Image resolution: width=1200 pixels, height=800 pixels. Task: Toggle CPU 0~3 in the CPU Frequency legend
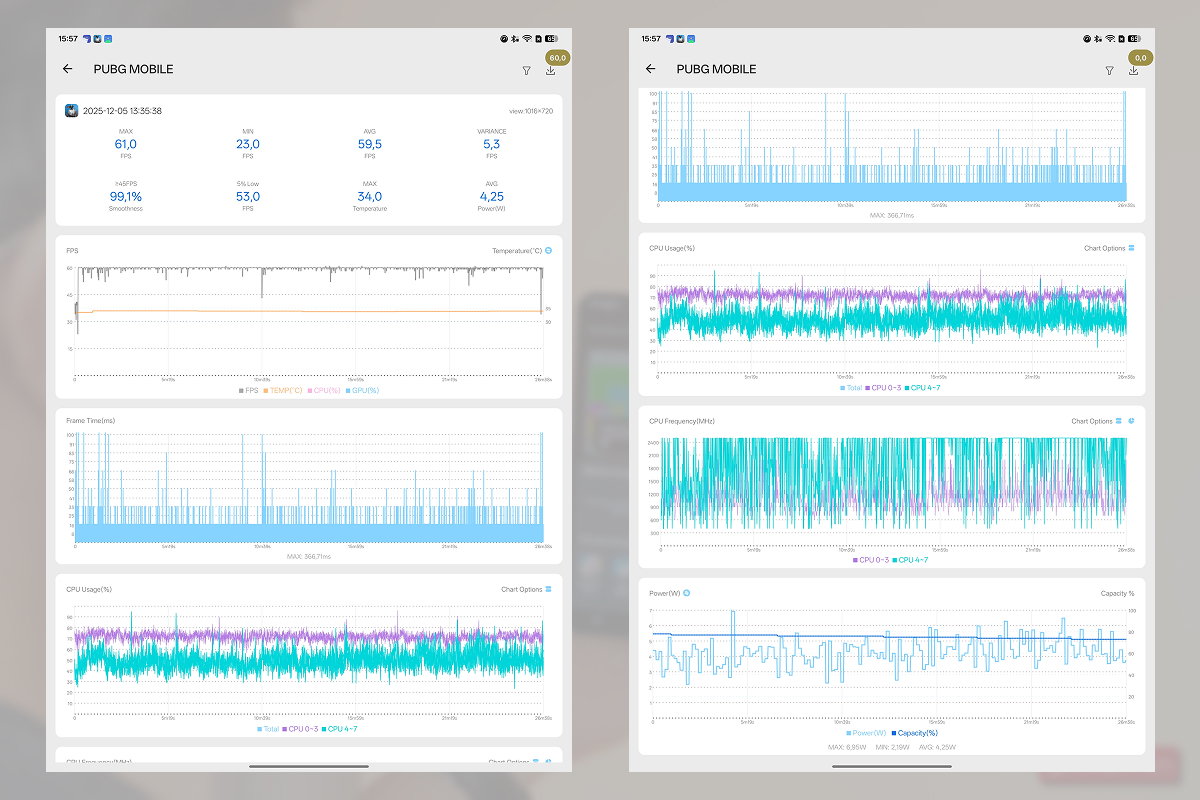(x=870, y=560)
